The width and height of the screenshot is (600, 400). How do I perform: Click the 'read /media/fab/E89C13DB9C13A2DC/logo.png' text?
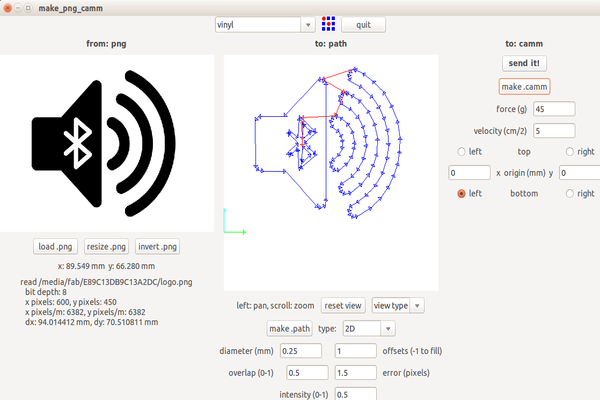click(x=106, y=282)
